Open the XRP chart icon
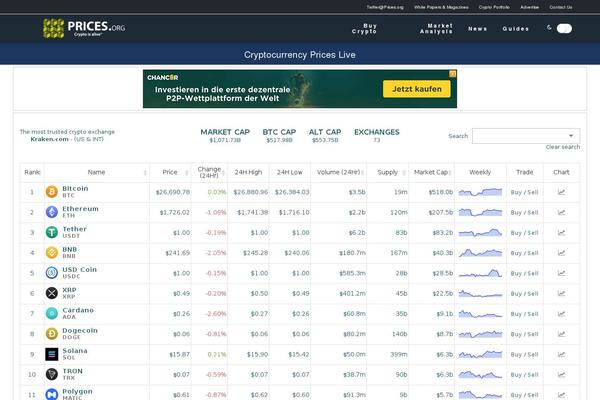The image size is (600, 400). point(561,294)
